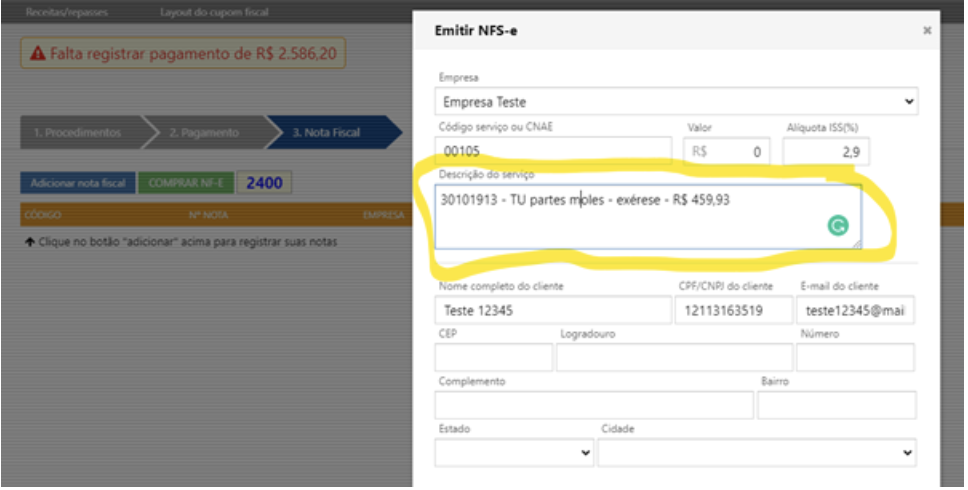Go to step 1. Procedimentos
The image size is (968, 490).
[x=80, y=133]
